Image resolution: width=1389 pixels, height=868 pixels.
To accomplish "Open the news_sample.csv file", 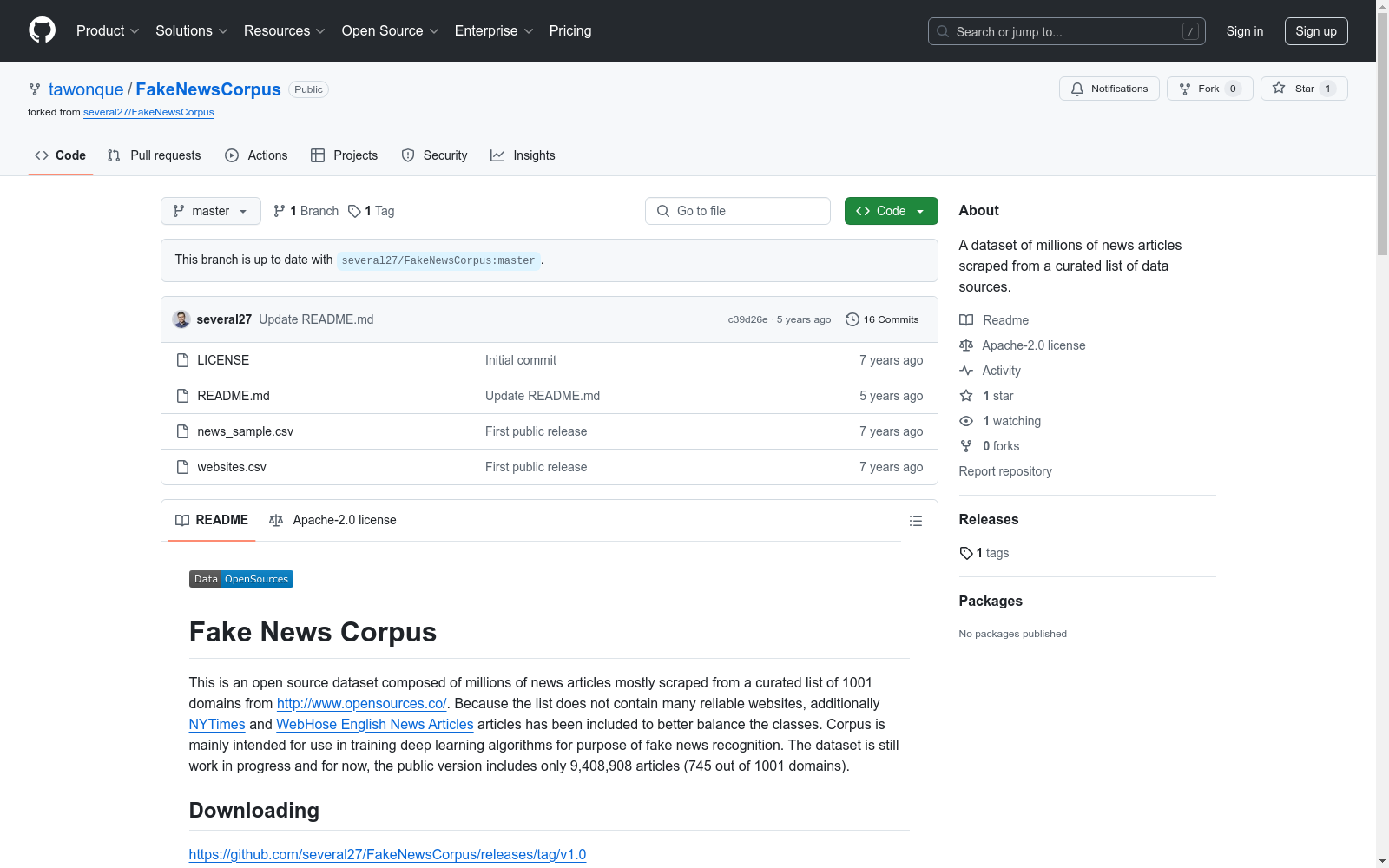I will 246,431.
